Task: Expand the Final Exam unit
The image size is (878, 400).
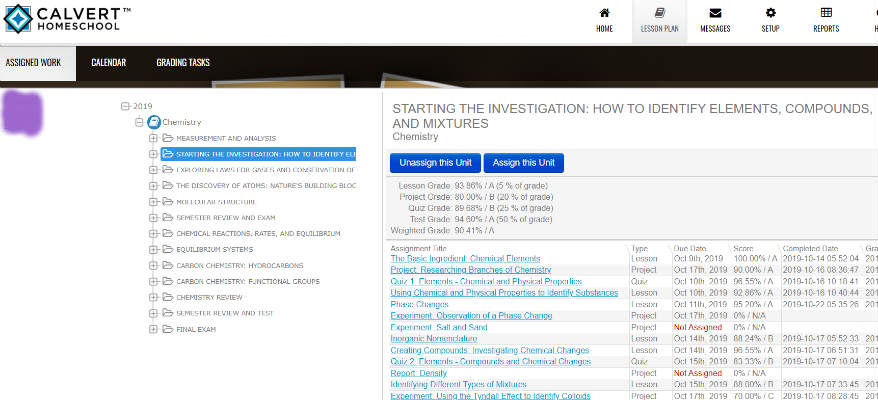Action: click(153, 329)
